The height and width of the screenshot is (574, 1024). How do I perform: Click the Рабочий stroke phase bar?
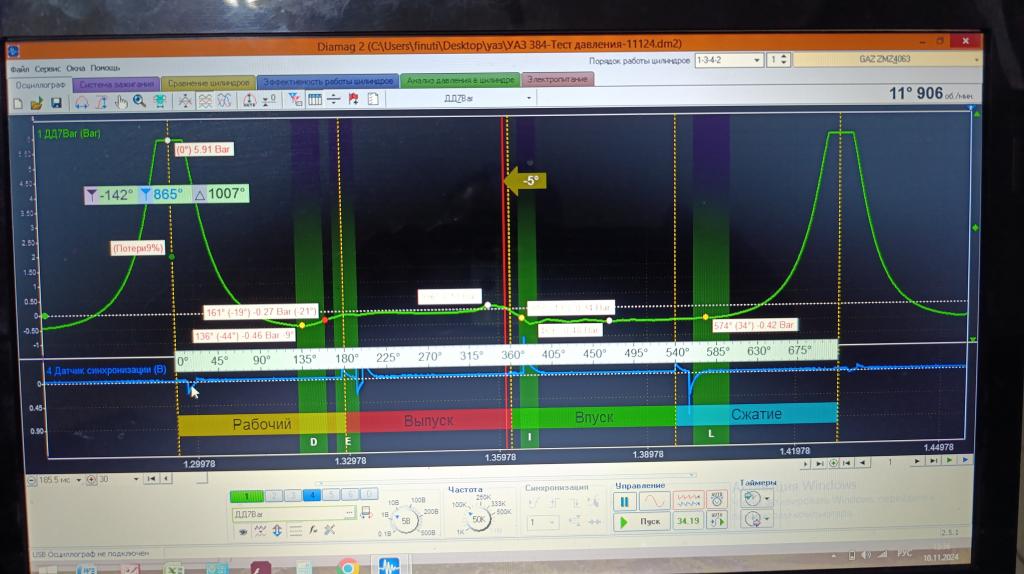(x=262, y=424)
